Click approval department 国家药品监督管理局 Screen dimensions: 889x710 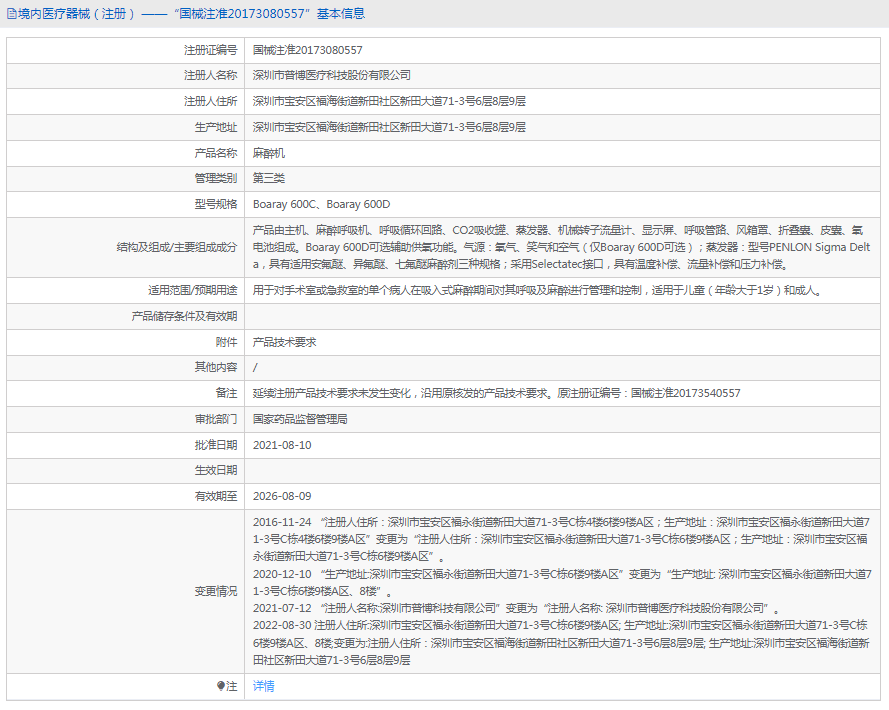[300, 419]
